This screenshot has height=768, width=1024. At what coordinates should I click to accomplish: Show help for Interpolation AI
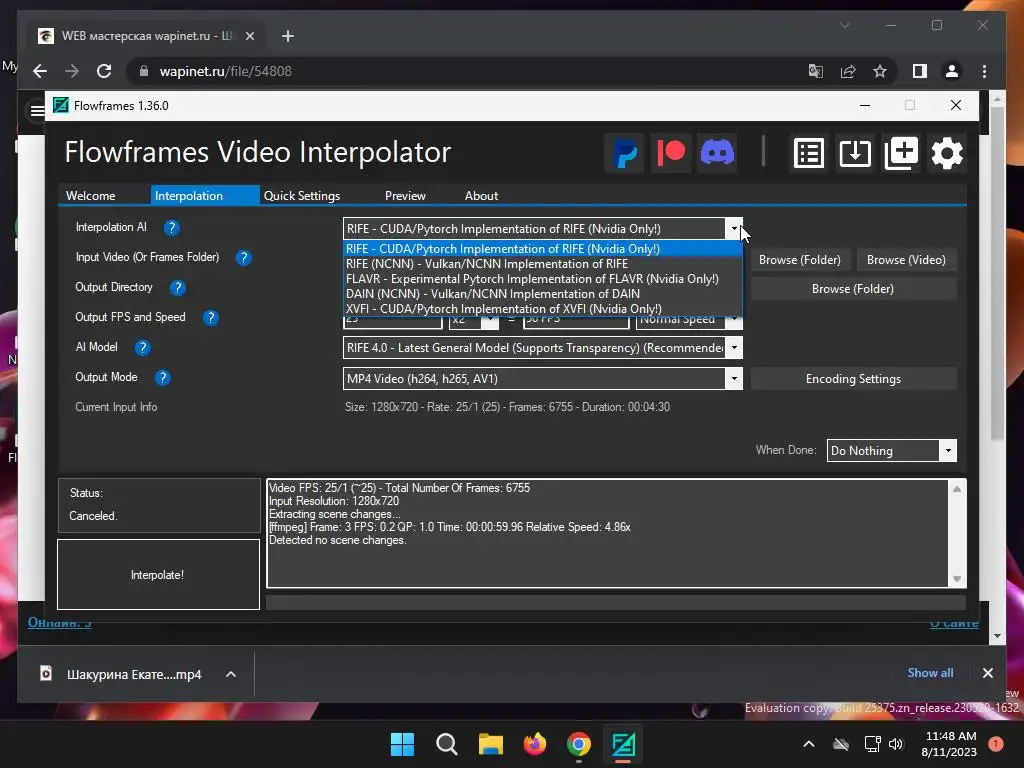(171, 228)
